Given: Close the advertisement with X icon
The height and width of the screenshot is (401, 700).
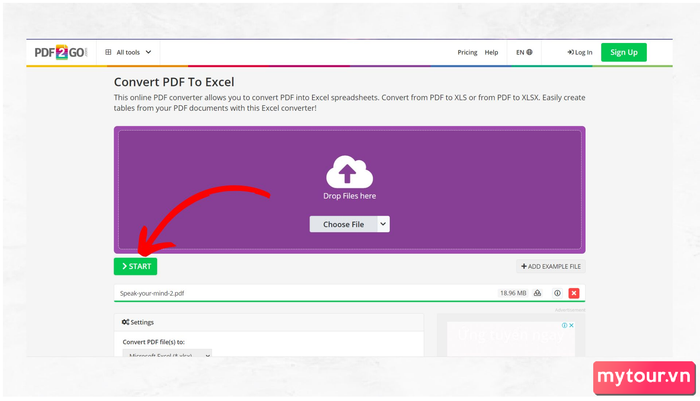Looking at the screenshot, I should pyautogui.click(x=571, y=325).
